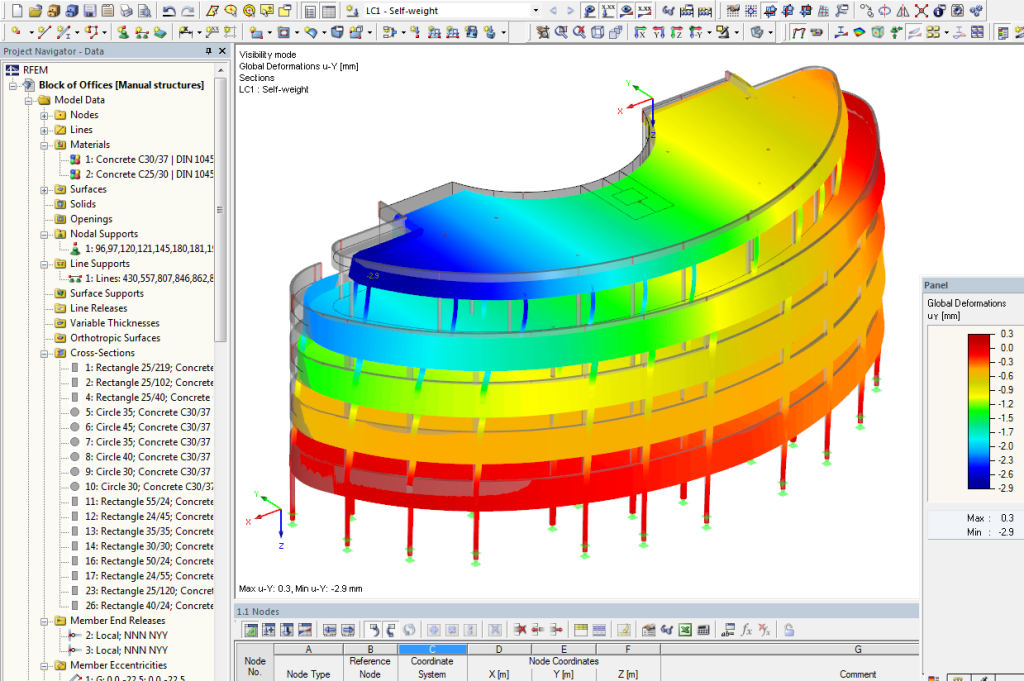Viewport: 1024px width, 681px height.
Task: Open the LC1 - Self-weight load case dropdown
Action: pyautogui.click(x=536, y=10)
